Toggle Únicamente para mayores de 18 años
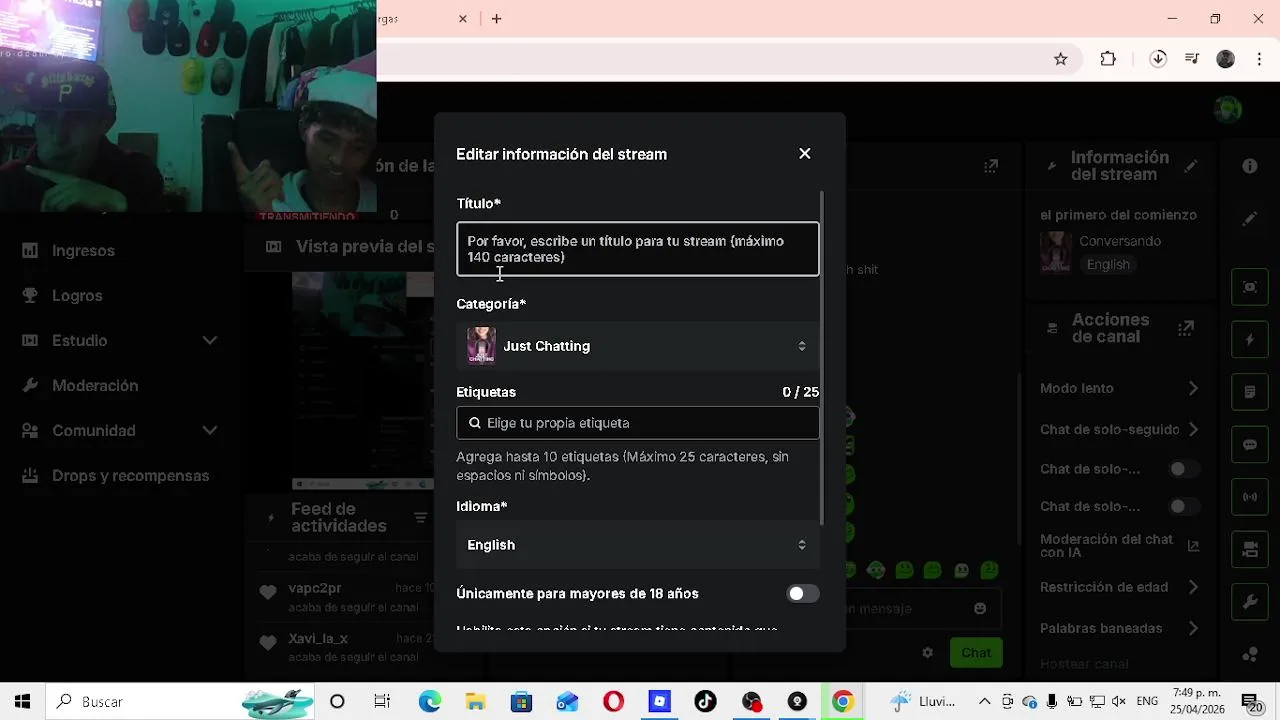Viewport: 1280px width, 720px height. point(802,594)
